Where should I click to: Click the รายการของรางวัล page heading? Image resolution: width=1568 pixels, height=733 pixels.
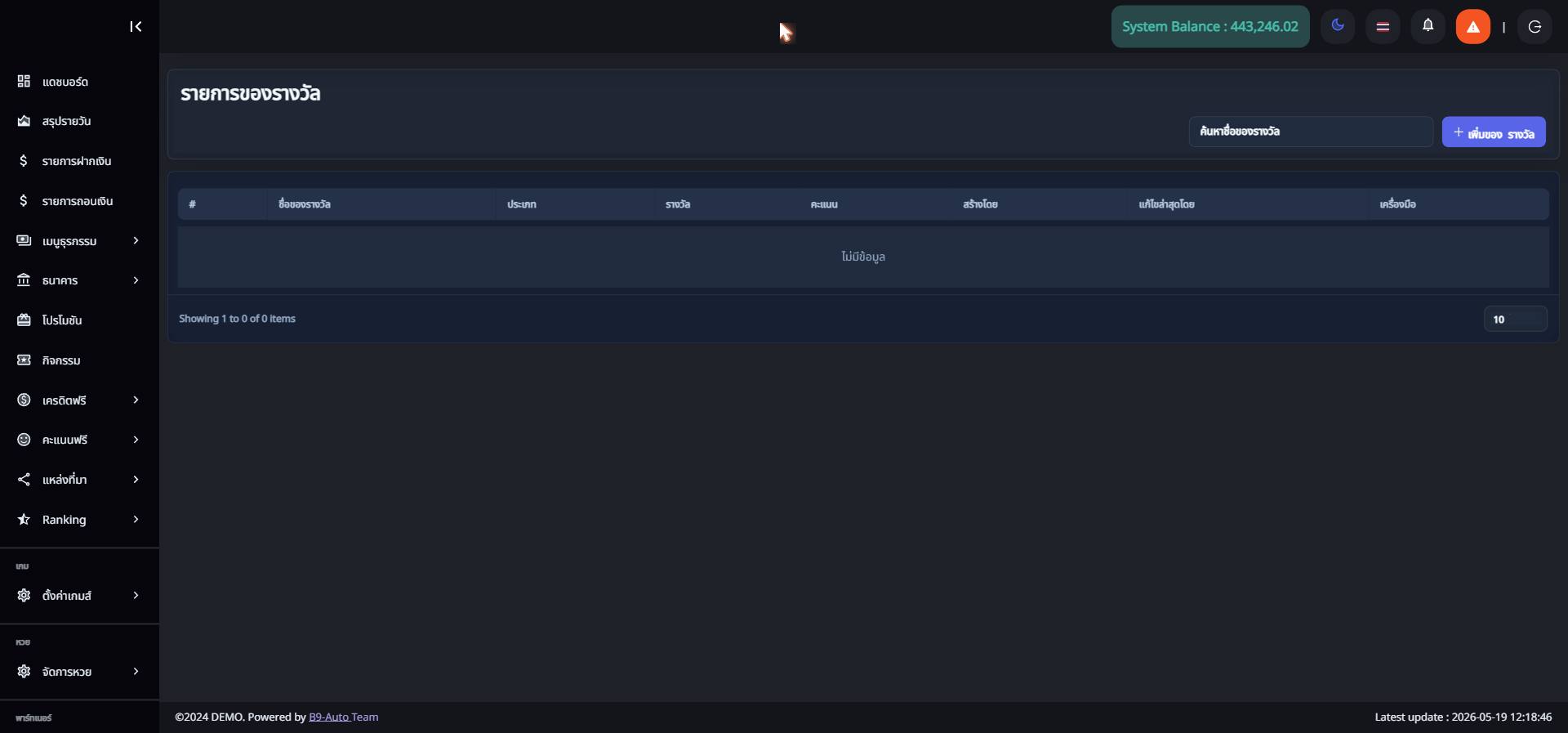click(x=251, y=94)
